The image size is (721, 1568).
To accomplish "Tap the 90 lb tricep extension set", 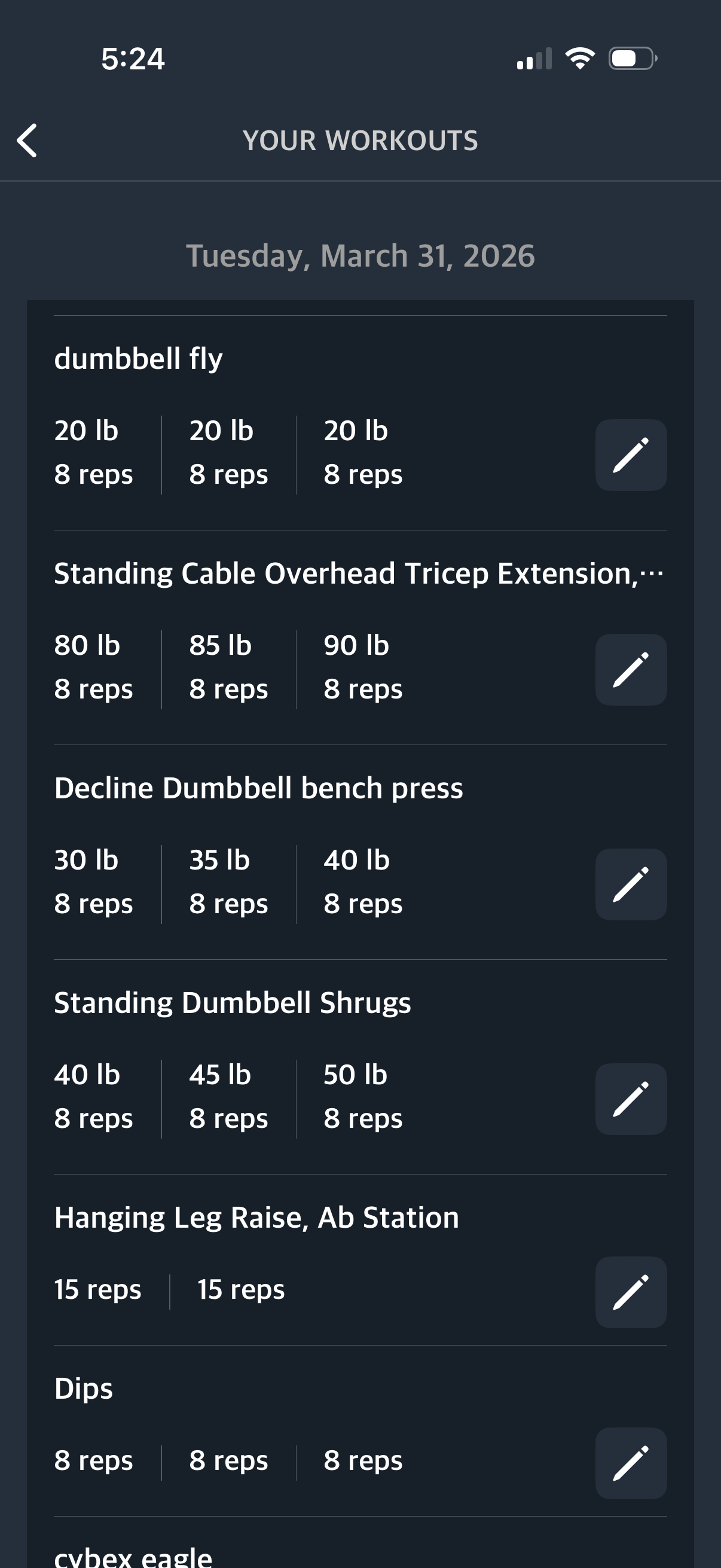I will coord(363,667).
